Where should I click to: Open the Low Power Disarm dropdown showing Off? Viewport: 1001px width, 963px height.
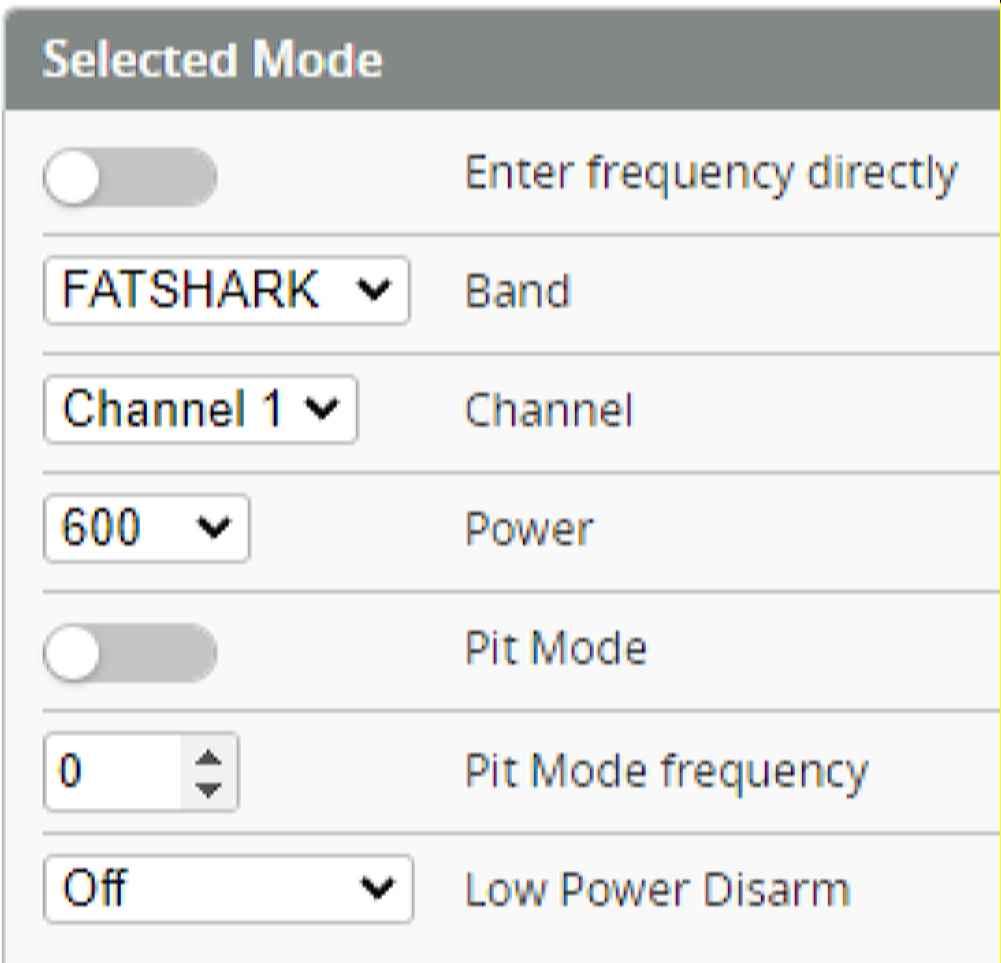[229, 888]
